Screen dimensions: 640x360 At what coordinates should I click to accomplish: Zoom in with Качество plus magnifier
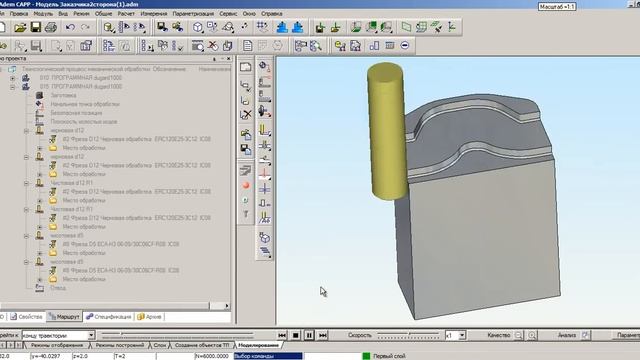[532, 335]
